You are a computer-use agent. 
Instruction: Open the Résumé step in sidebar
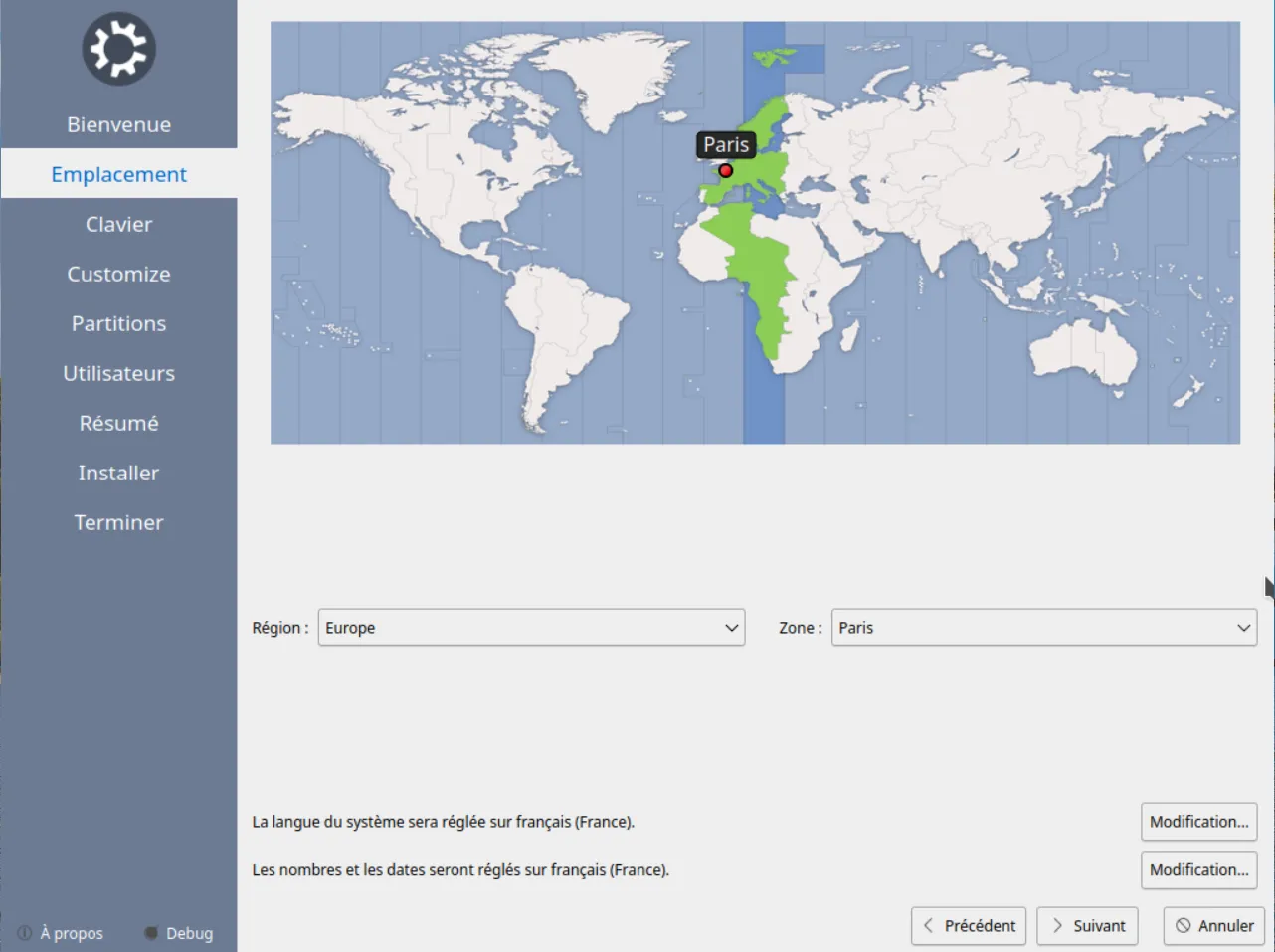pos(118,423)
